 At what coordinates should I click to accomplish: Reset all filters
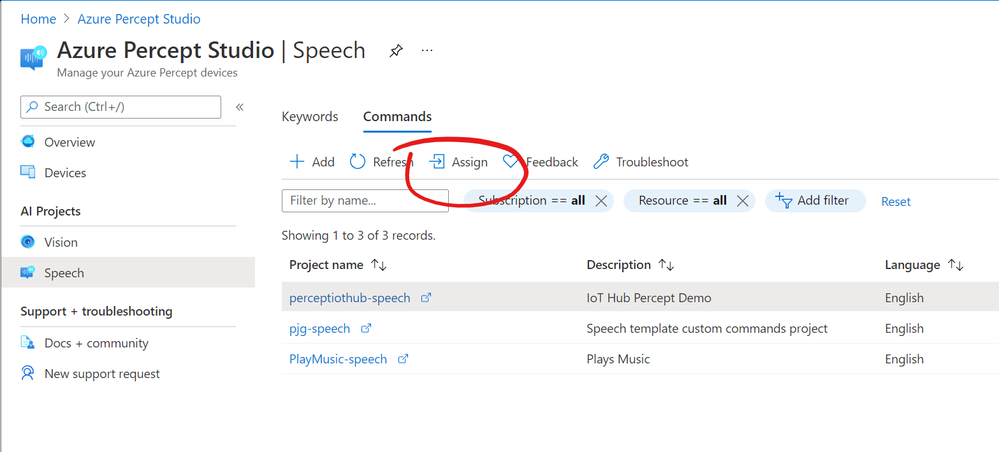click(x=895, y=202)
